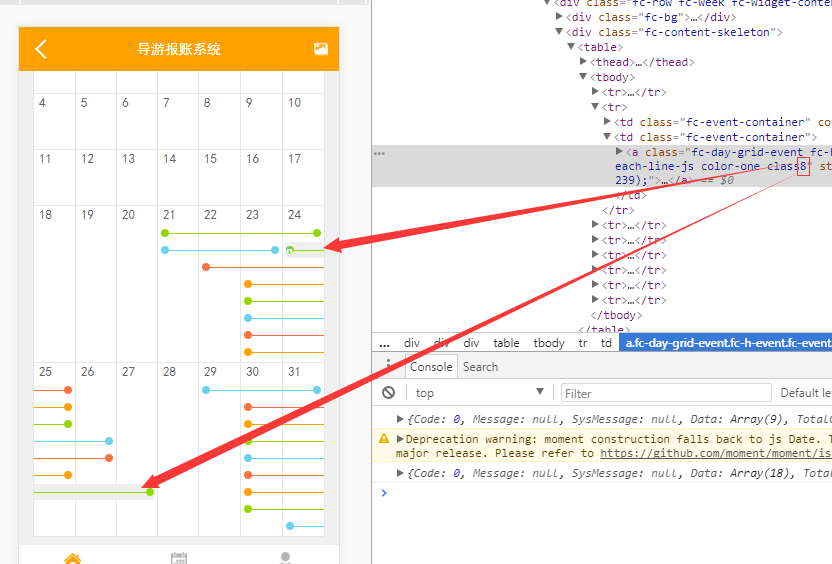
Task: Switch to the Search drawer tab
Action: point(480,367)
